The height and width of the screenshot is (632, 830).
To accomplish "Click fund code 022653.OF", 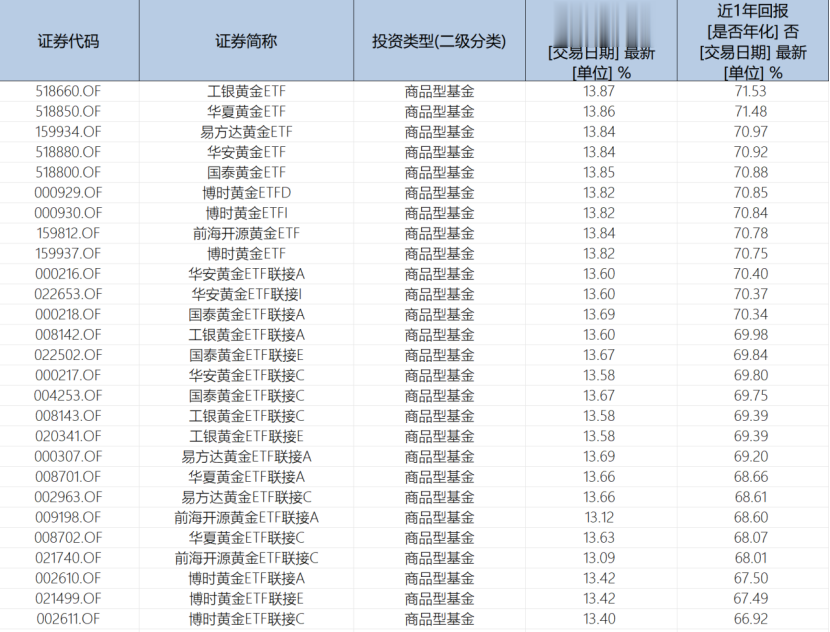I will tap(68, 294).
